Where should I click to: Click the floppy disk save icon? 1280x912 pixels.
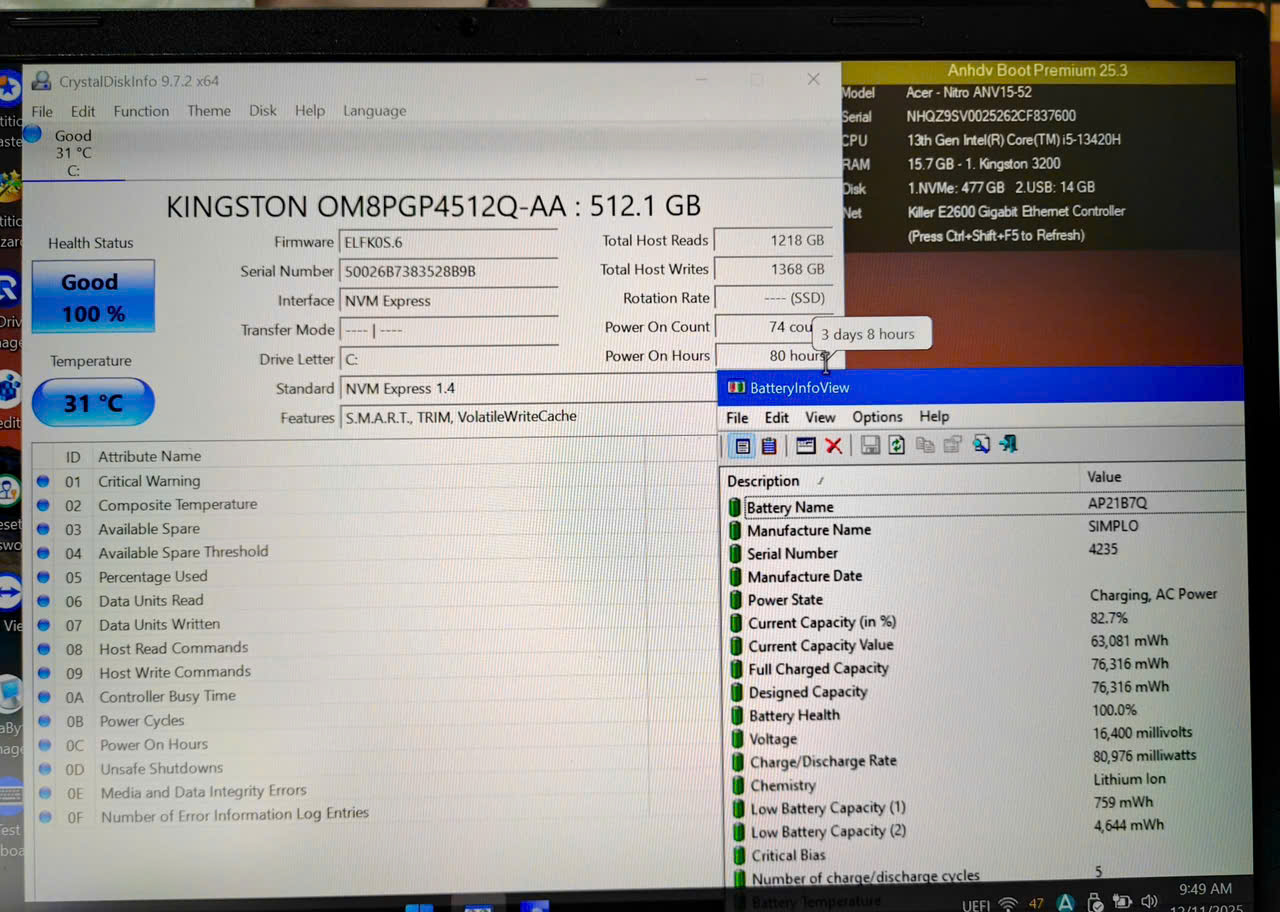click(870, 446)
